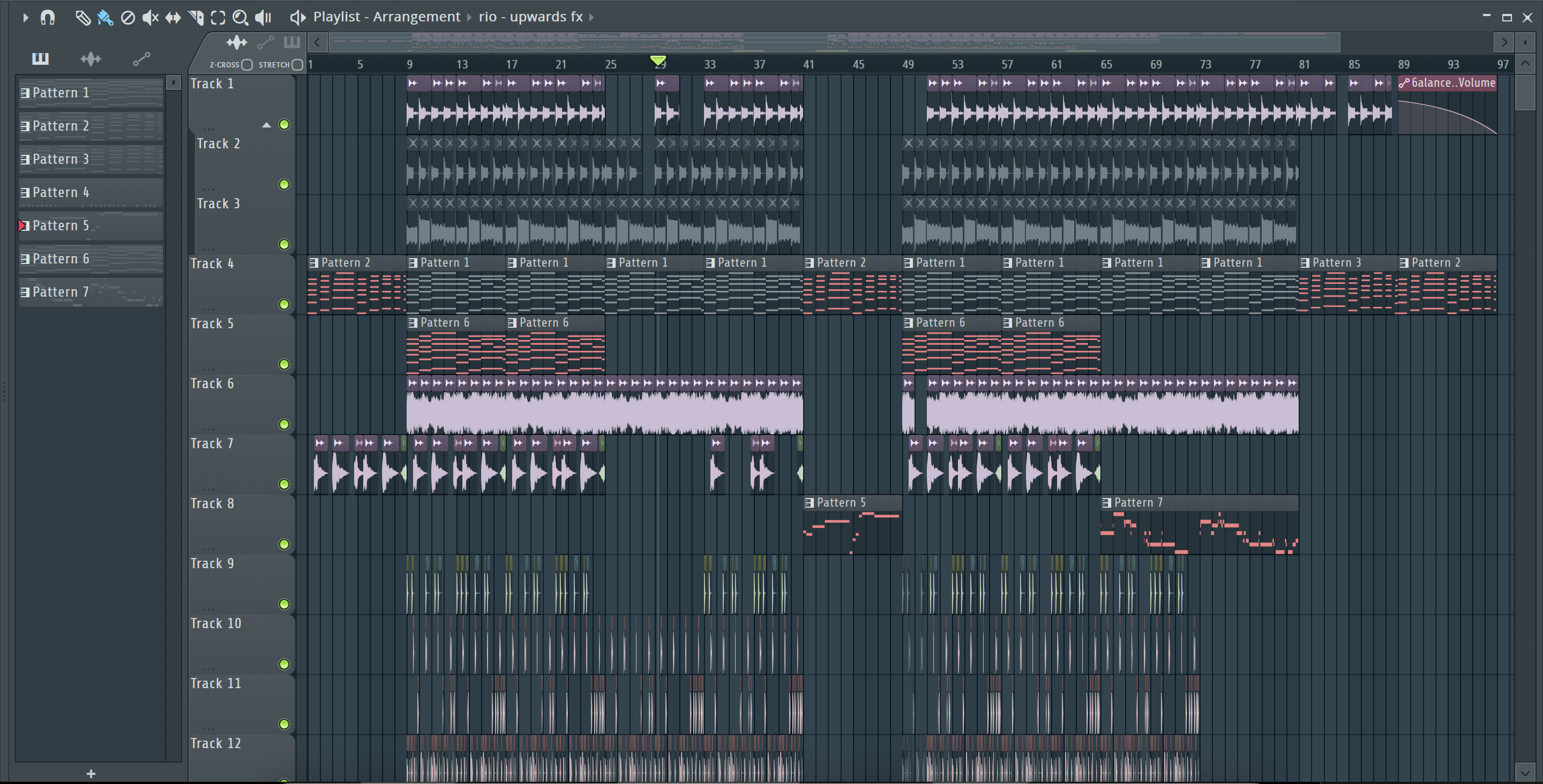The image size is (1543, 784).
Task: Click the vertical scroll up arrow
Action: (x=1525, y=63)
